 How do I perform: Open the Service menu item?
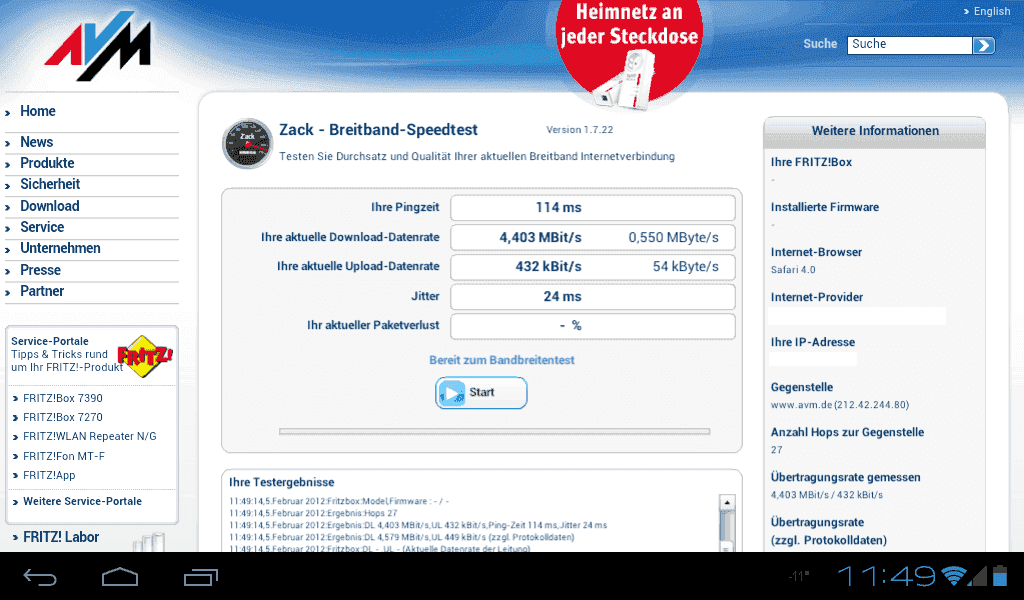(42, 227)
